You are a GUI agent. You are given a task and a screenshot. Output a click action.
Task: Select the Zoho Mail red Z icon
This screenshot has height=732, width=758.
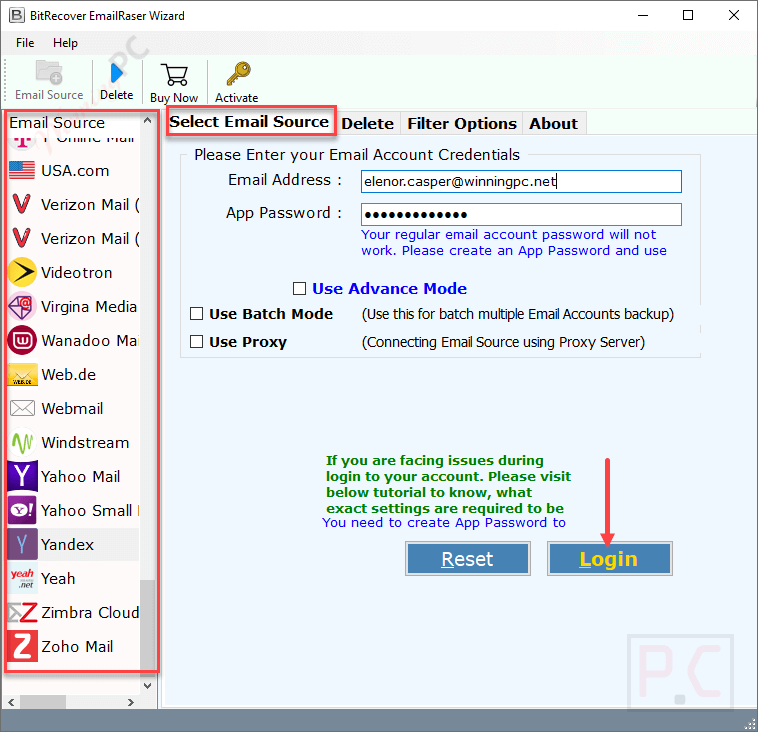(x=22, y=646)
